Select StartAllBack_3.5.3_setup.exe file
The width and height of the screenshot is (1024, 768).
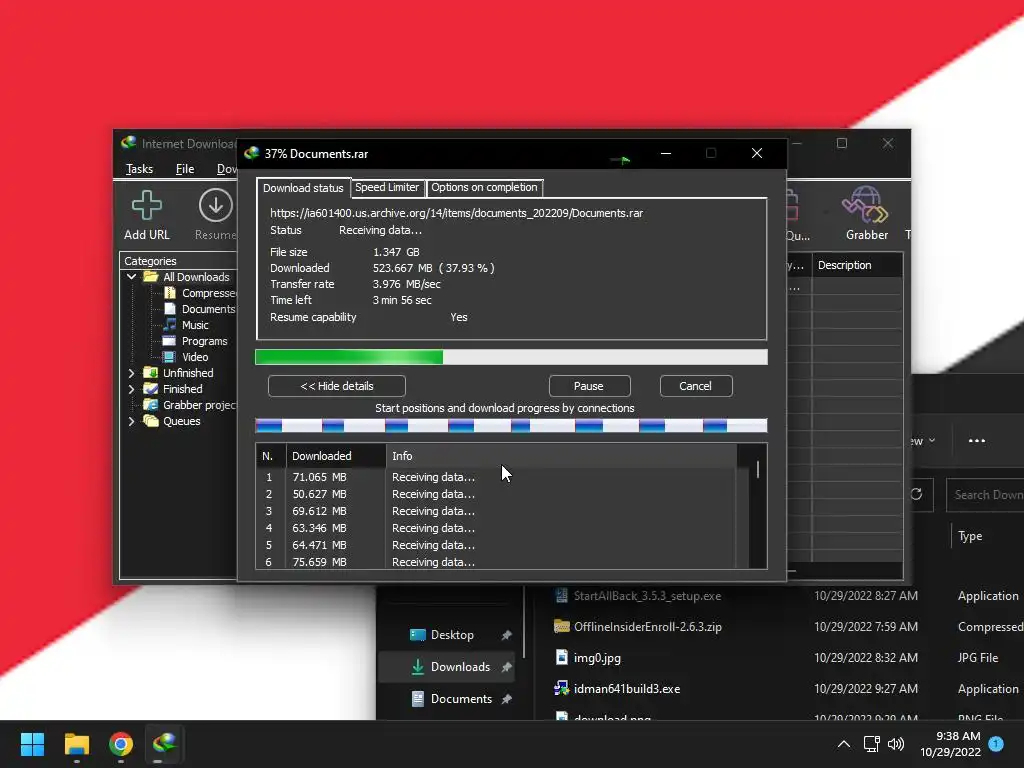pyautogui.click(x=647, y=596)
